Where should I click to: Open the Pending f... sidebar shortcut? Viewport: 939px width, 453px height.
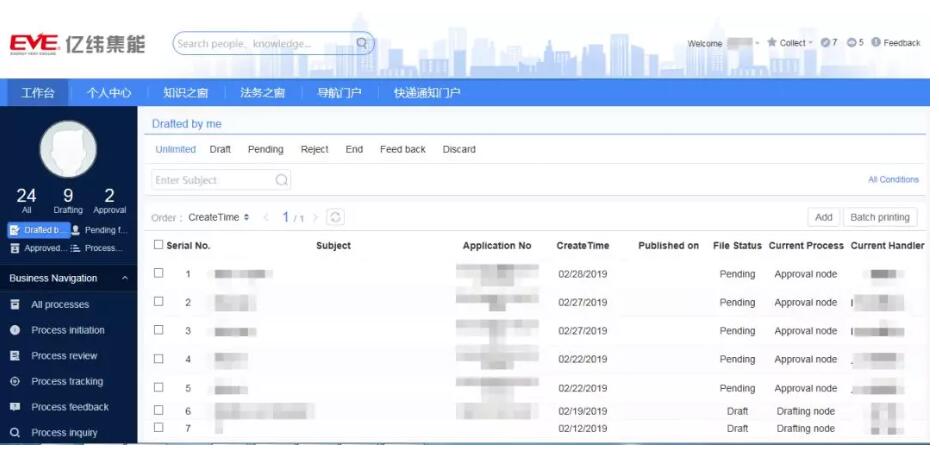tap(99, 230)
